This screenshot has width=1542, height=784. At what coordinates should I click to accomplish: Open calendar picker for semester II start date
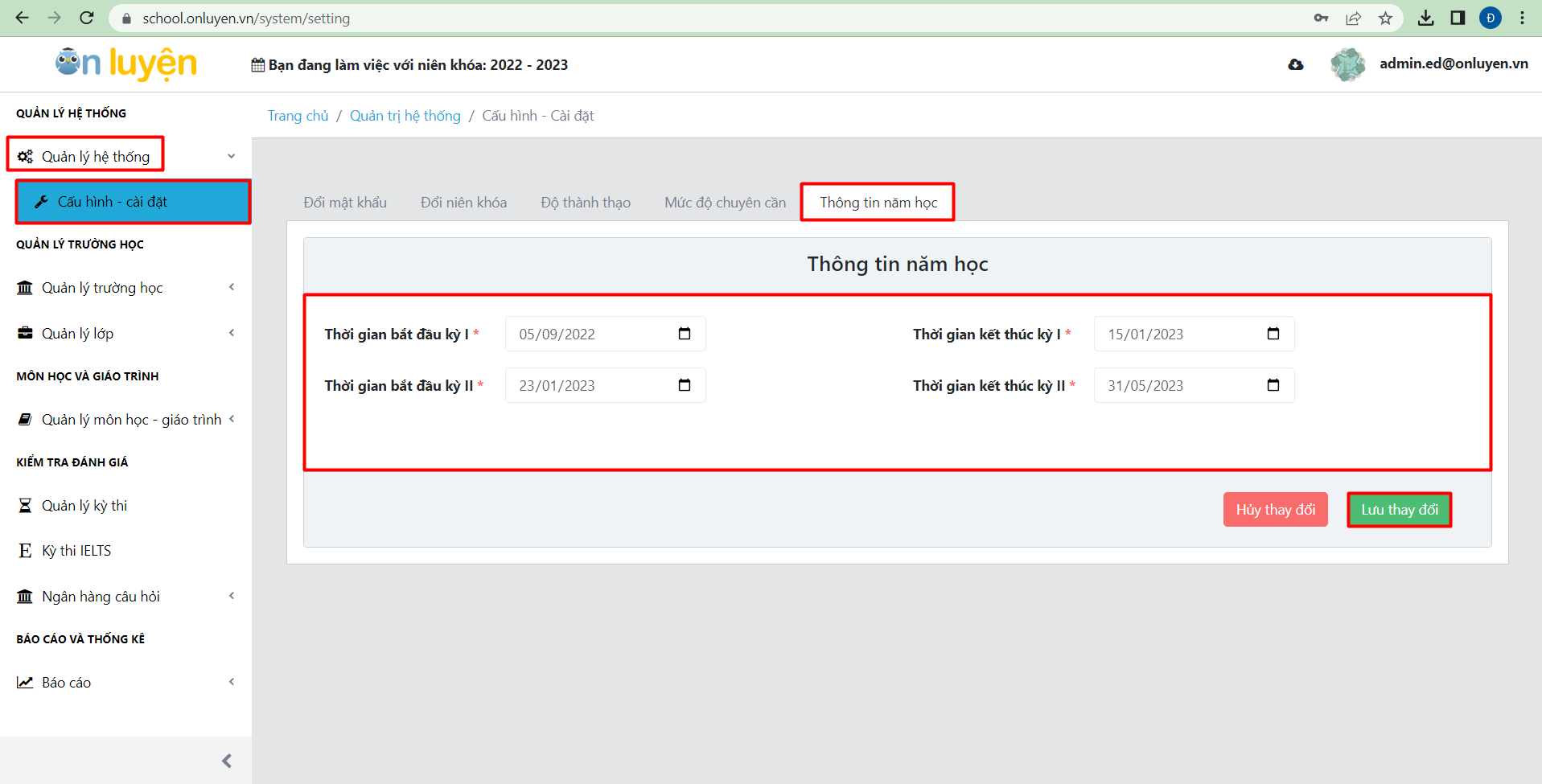click(x=685, y=385)
